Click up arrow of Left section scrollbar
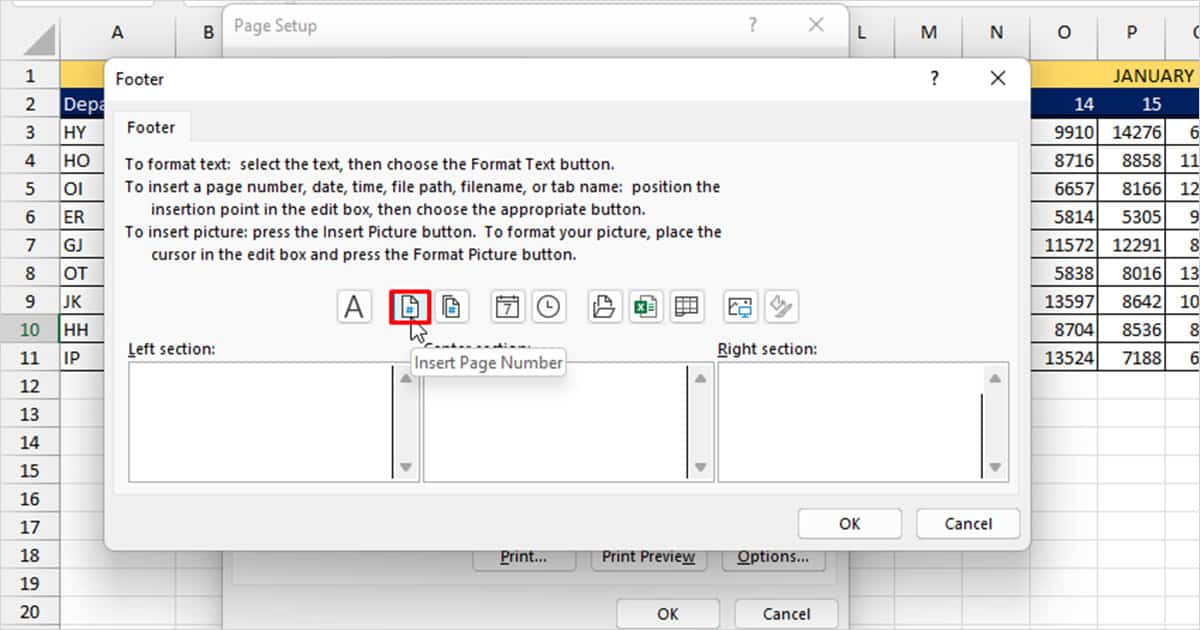Viewport: 1200px width, 630px height. (x=405, y=378)
